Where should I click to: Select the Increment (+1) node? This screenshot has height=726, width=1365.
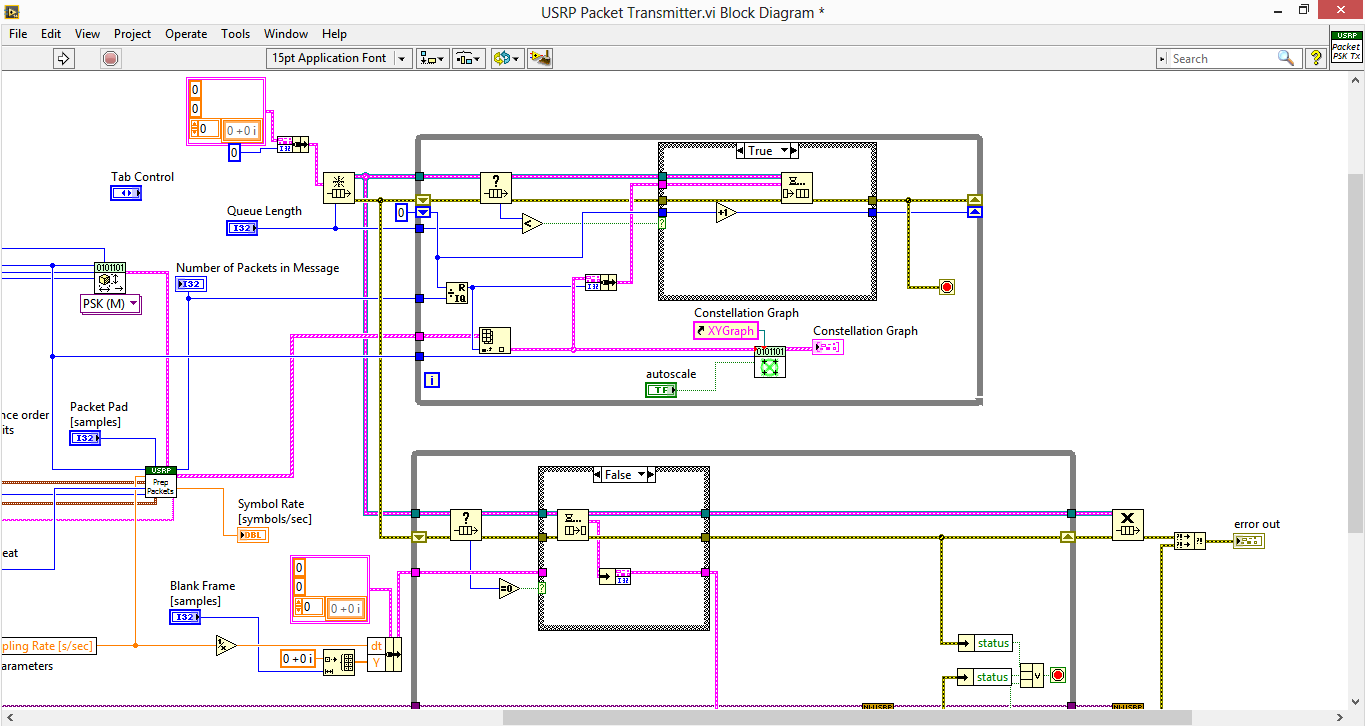pos(726,212)
